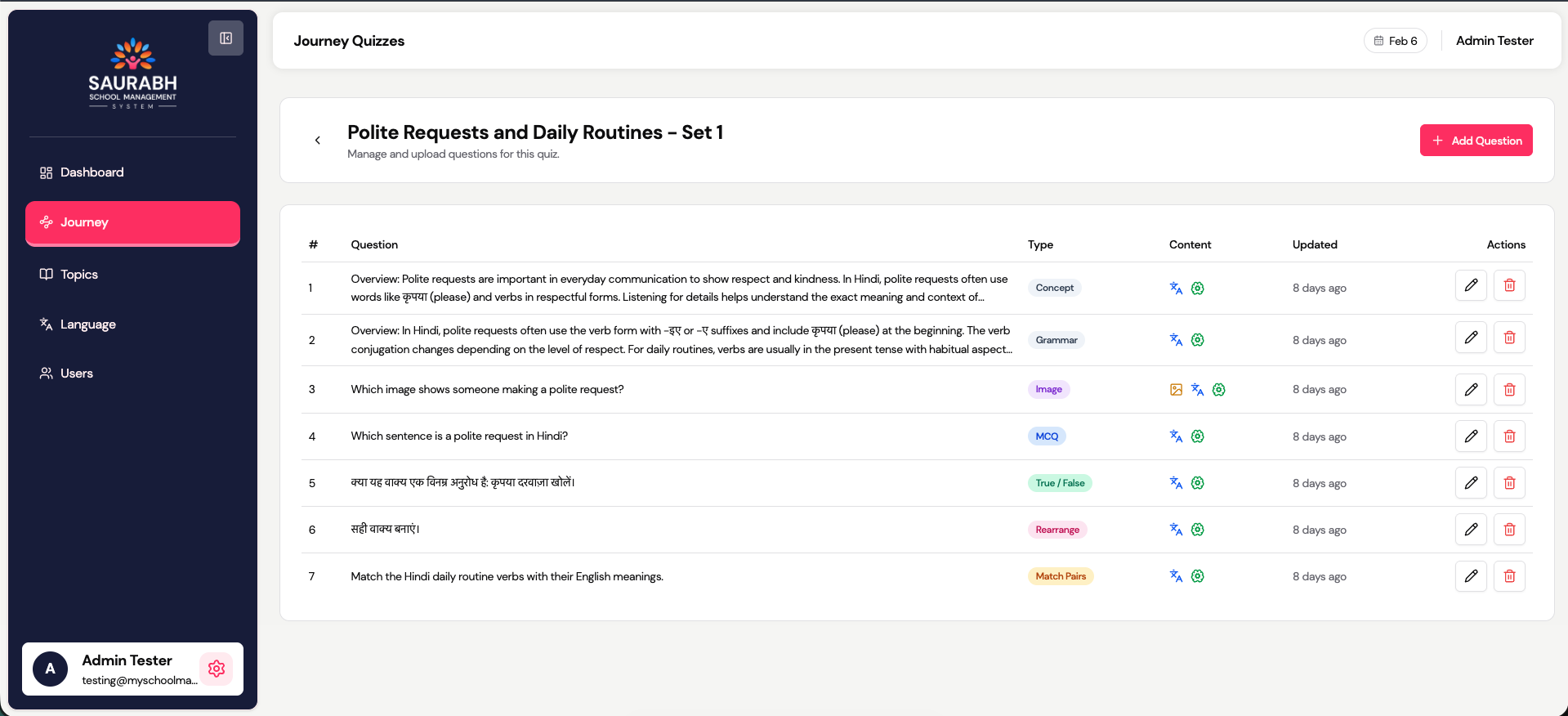Collapse the sidebar panel
The width and height of the screenshot is (1568, 716).
226,38
